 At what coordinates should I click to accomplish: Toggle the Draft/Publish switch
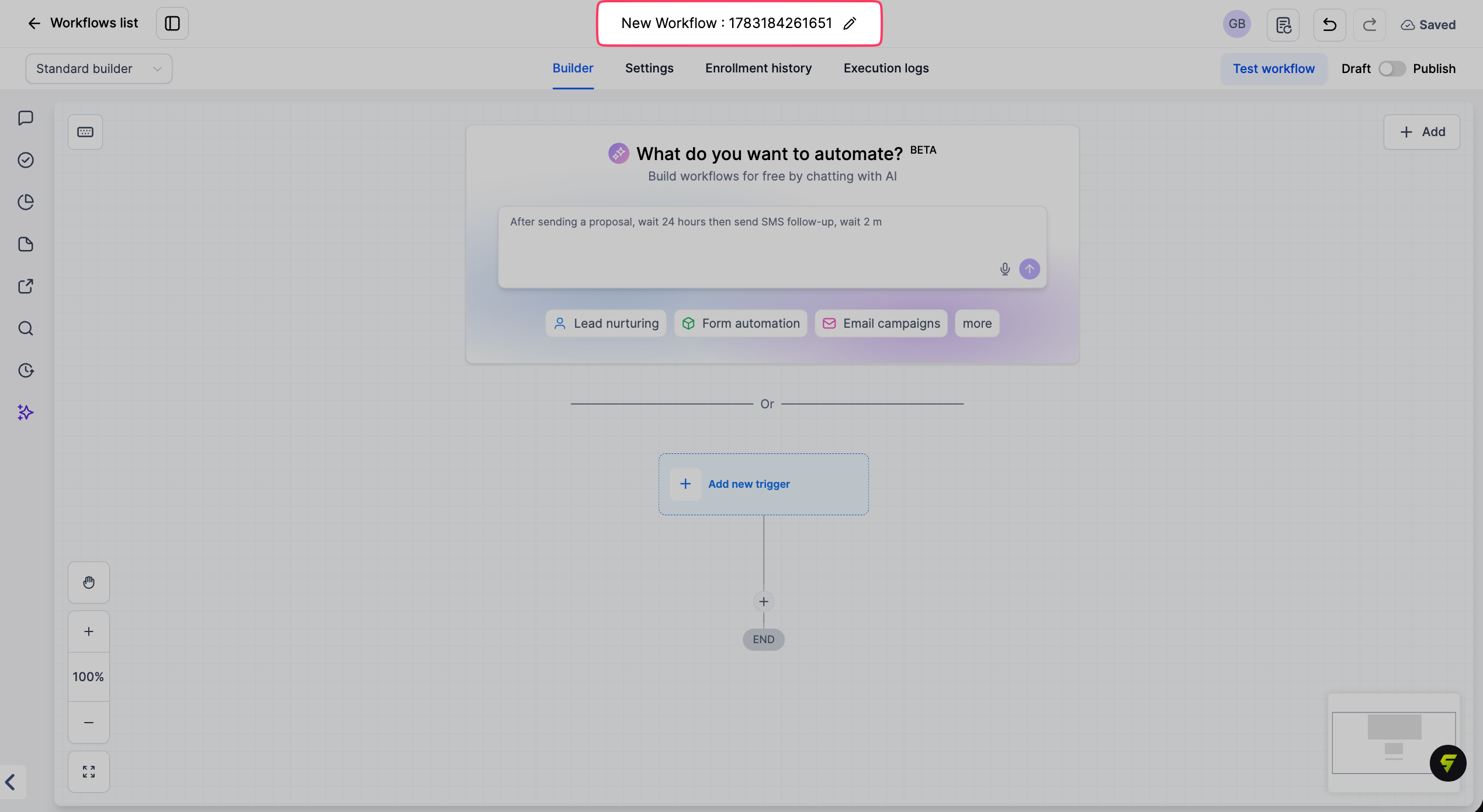click(x=1392, y=69)
